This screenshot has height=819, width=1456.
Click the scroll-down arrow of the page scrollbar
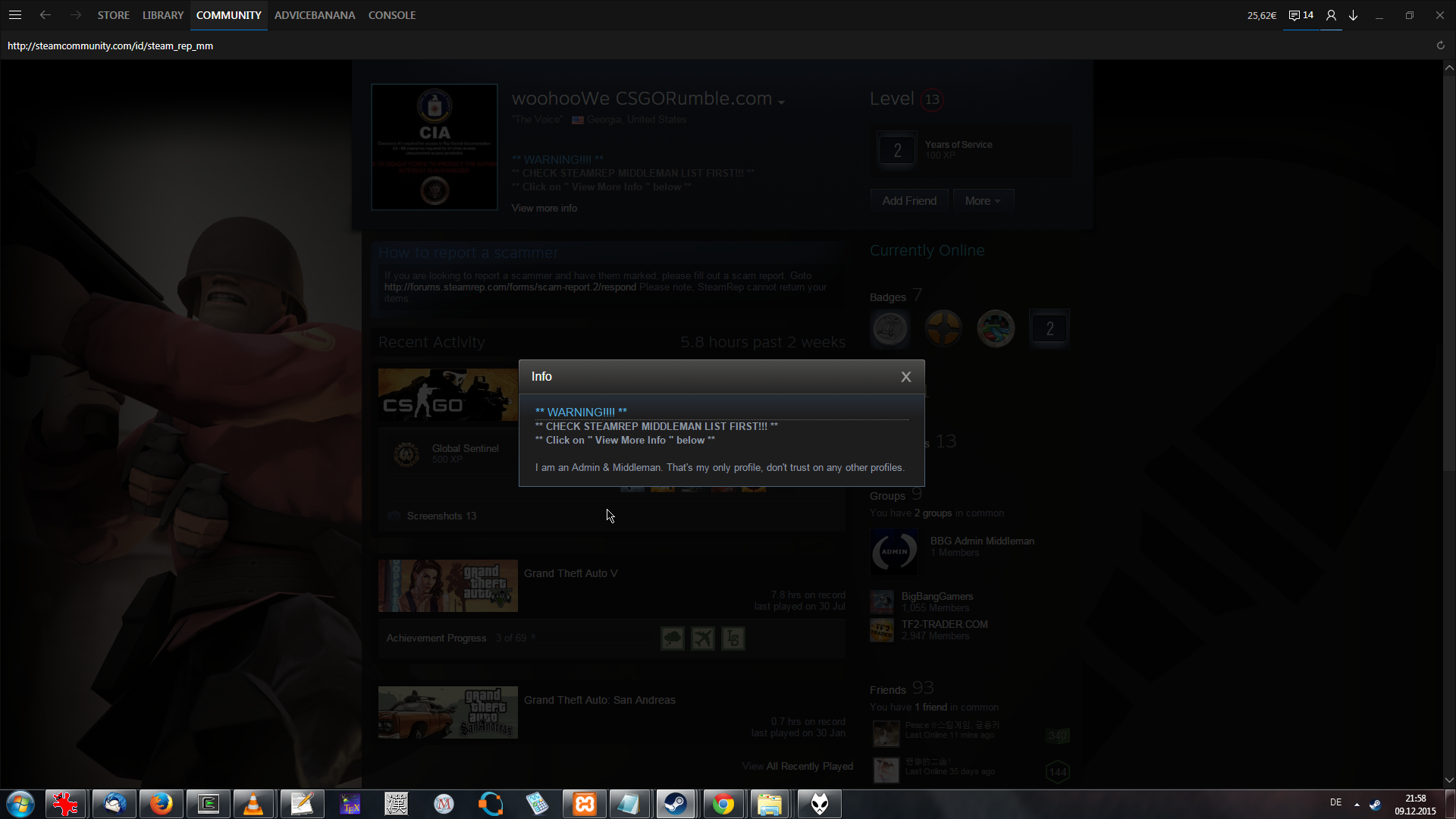(x=1449, y=780)
